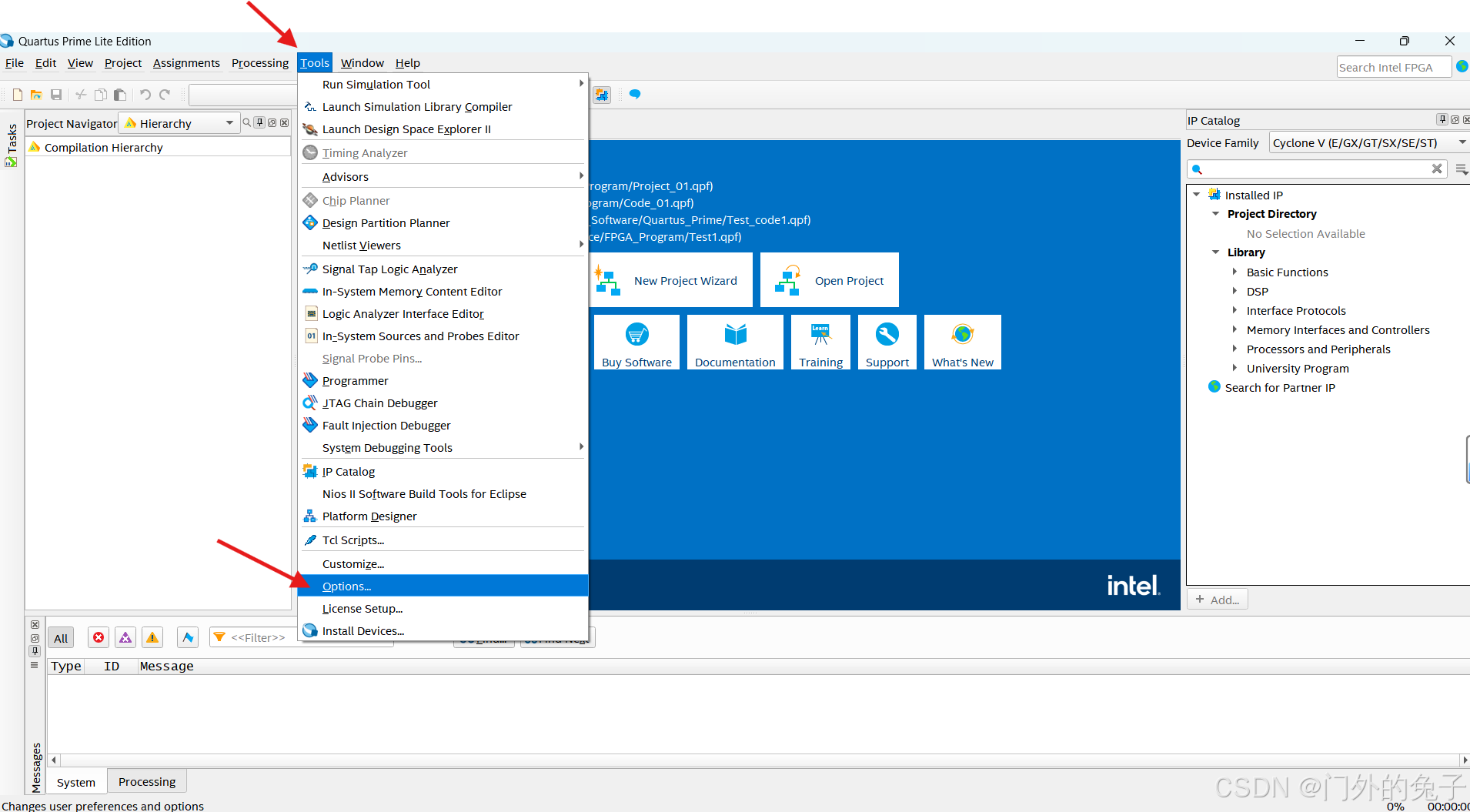Open the Support tile
1470x812 pixels.
click(887, 343)
